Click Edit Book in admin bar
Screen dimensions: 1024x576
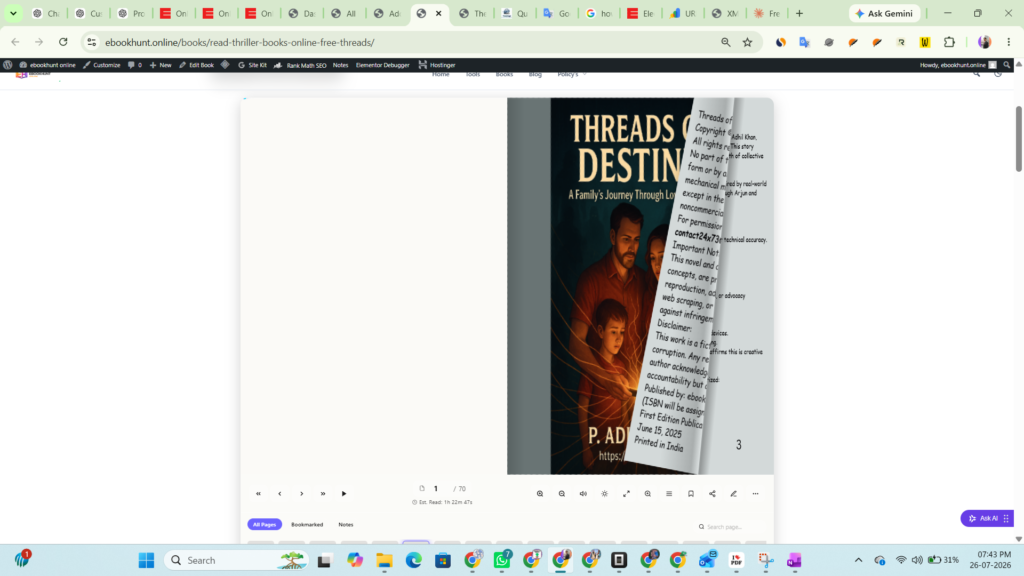click(197, 65)
